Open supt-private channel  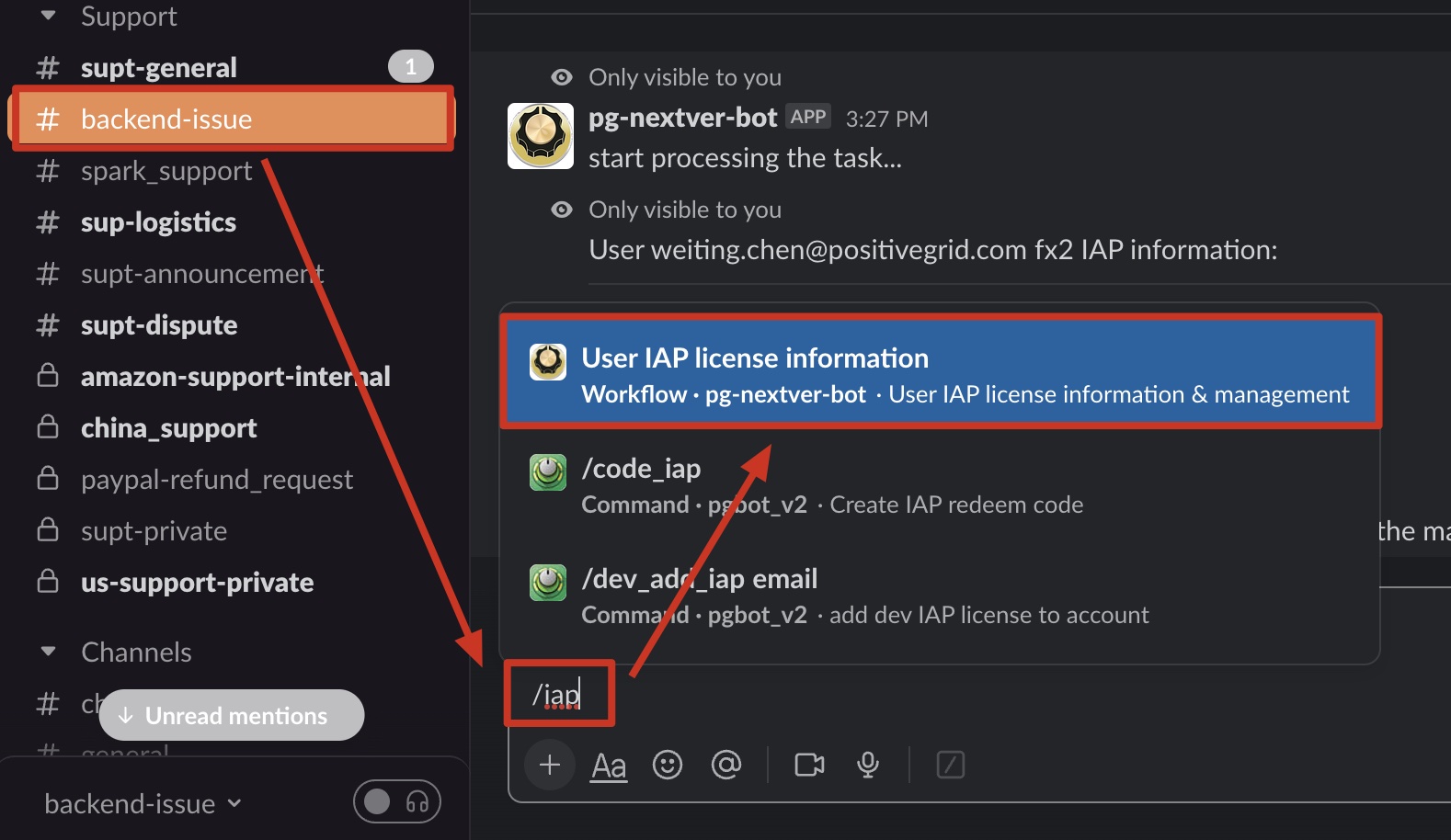[x=154, y=531]
